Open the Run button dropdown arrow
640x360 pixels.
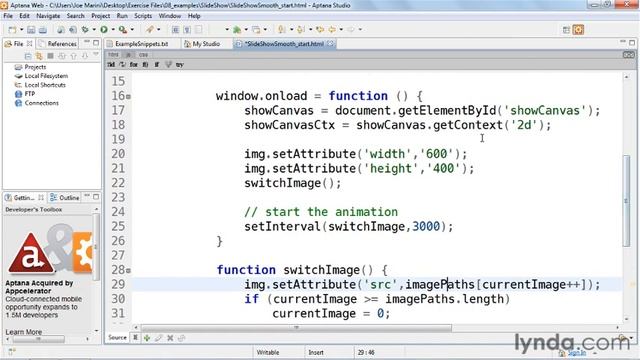113,29
